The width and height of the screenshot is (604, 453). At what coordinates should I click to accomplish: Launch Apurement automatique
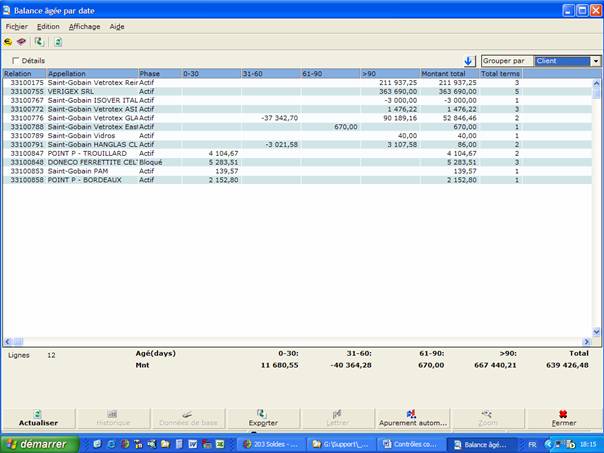(412, 417)
